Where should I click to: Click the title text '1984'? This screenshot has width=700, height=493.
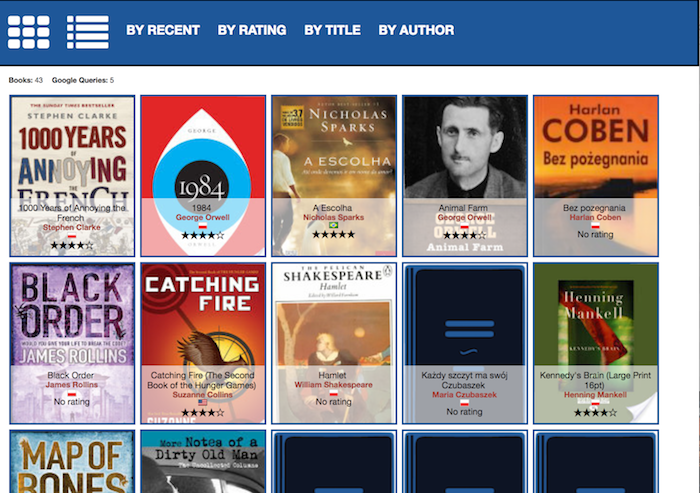(202, 208)
